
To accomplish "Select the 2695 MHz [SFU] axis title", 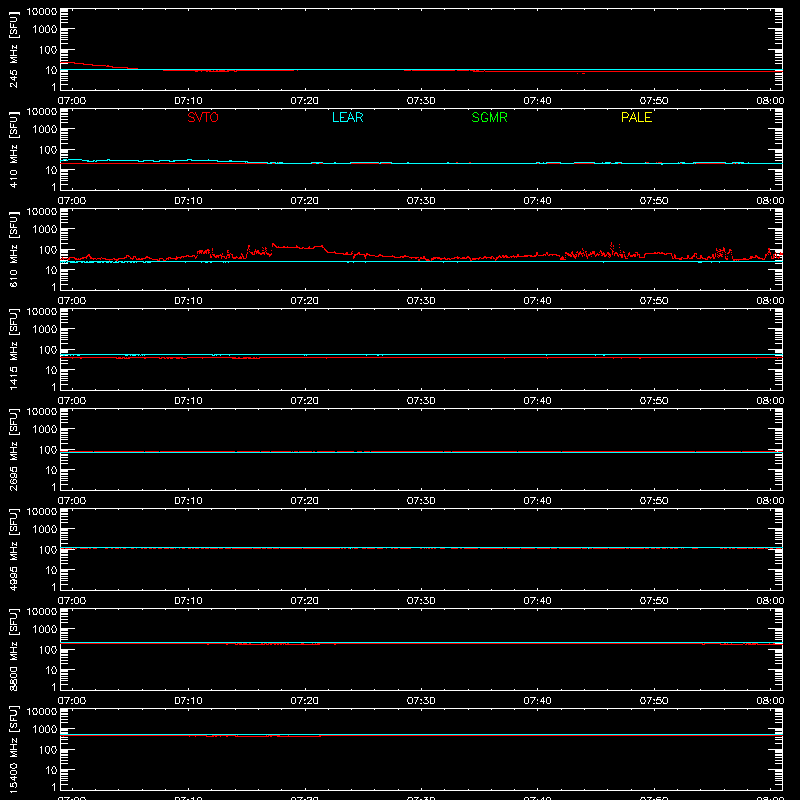I will [14, 450].
